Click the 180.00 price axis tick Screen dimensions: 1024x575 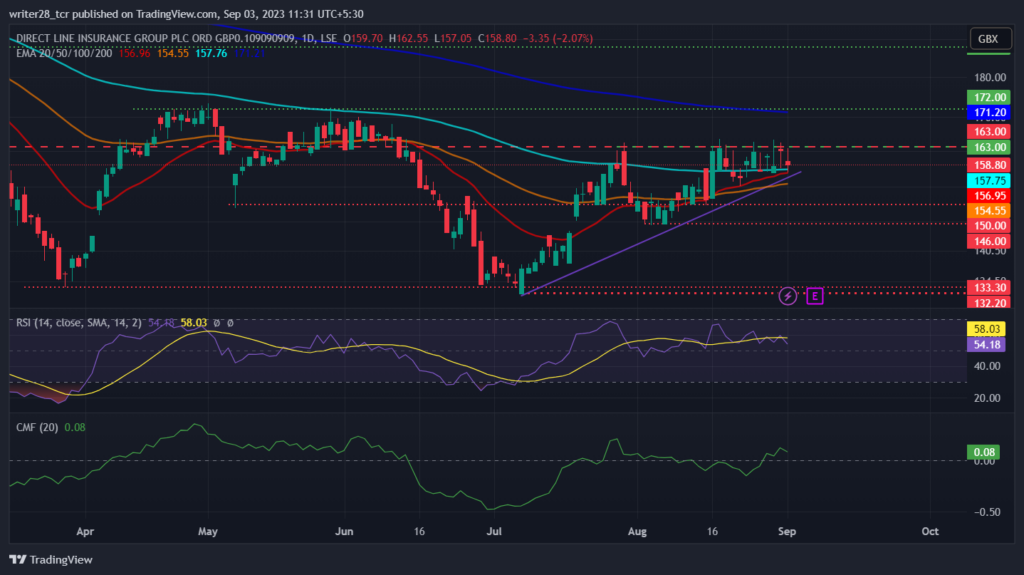(990, 77)
